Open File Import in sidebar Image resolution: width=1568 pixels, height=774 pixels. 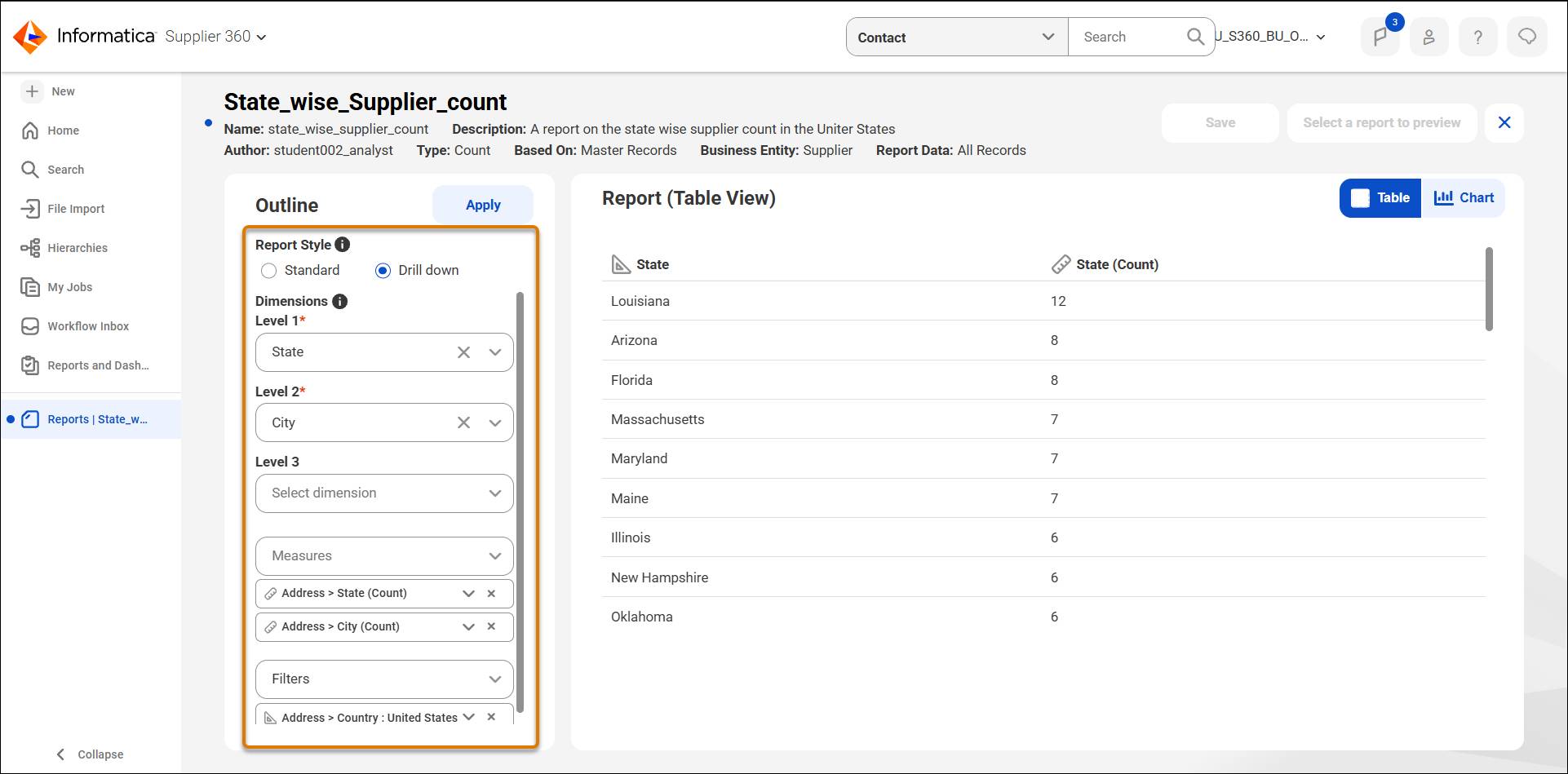point(76,209)
